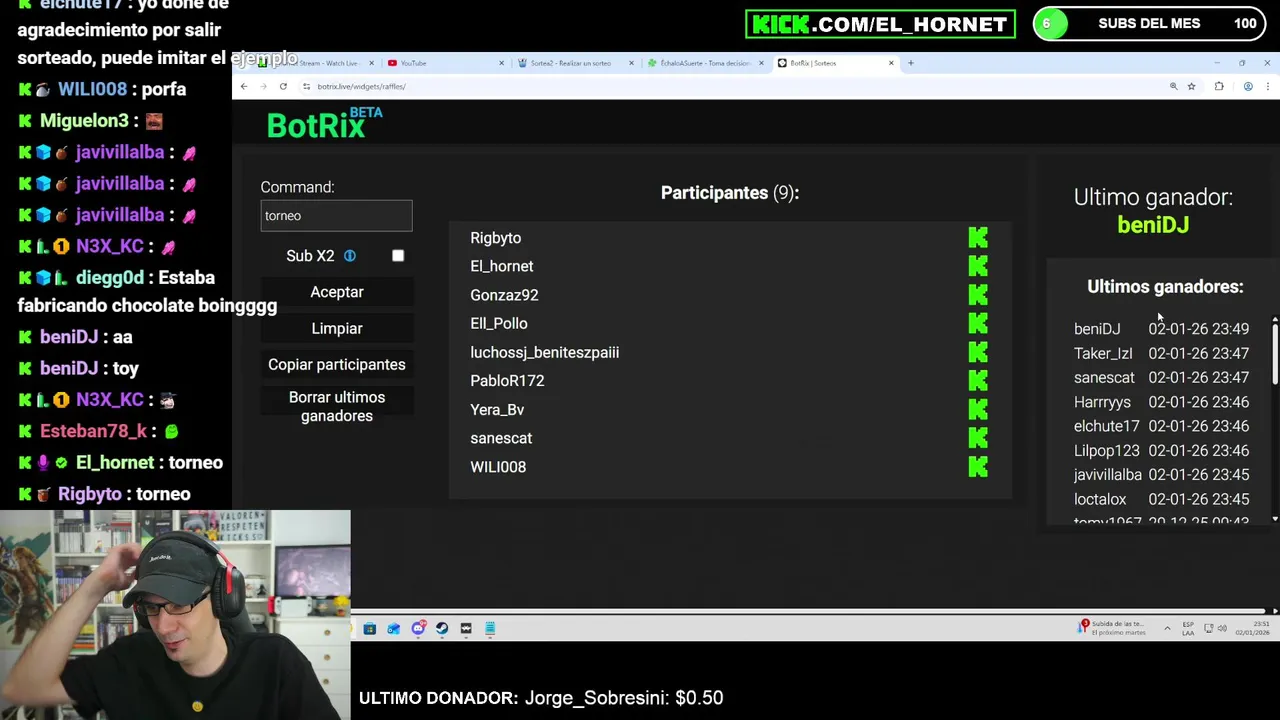1280x720 pixels.
Task: Open the Microsoft Store taskbar icon
Action: click(370, 628)
